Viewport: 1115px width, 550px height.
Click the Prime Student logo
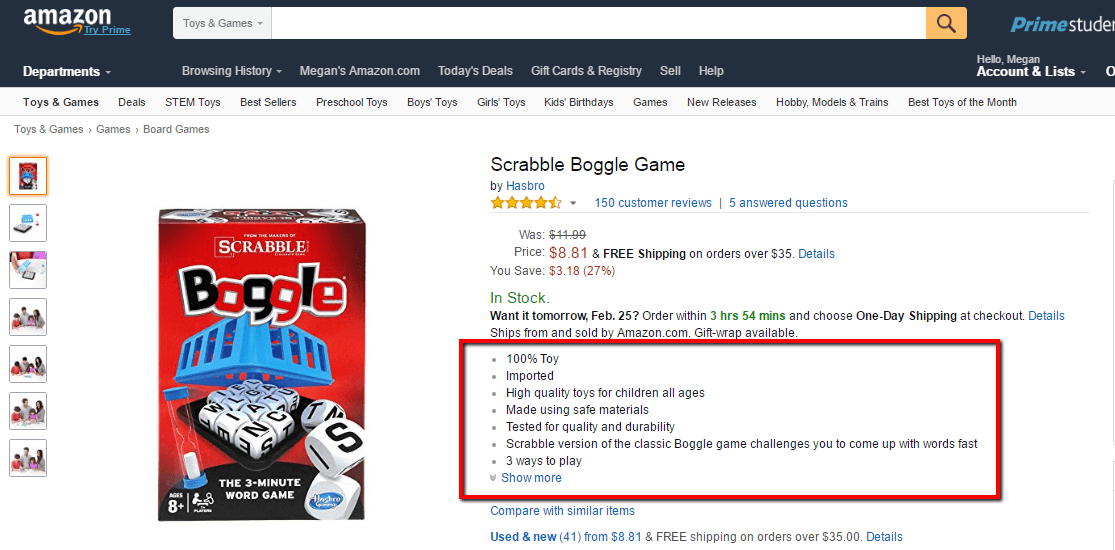pos(1062,25)
